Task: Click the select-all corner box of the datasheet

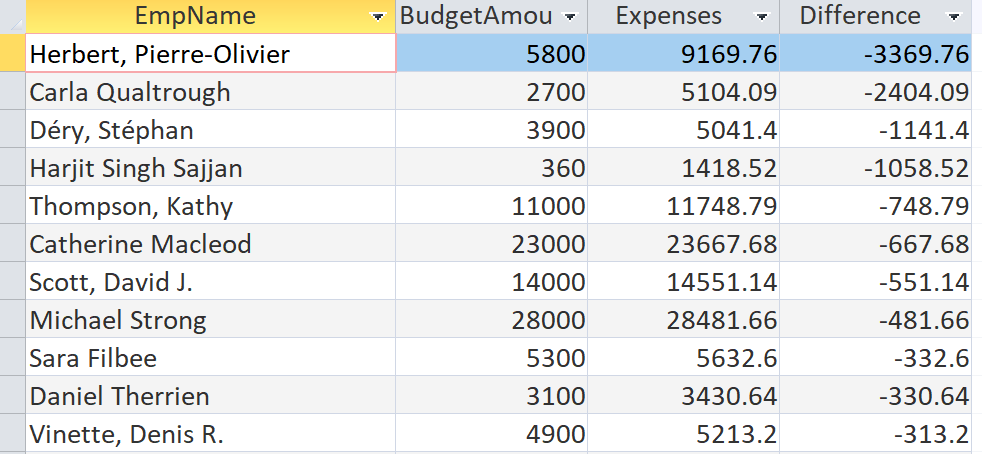Action: (13, 16)
